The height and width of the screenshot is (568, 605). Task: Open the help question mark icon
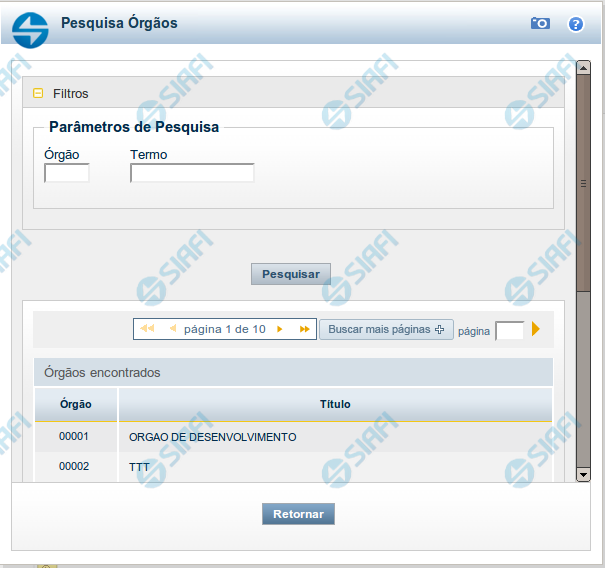tap(575, 24)
